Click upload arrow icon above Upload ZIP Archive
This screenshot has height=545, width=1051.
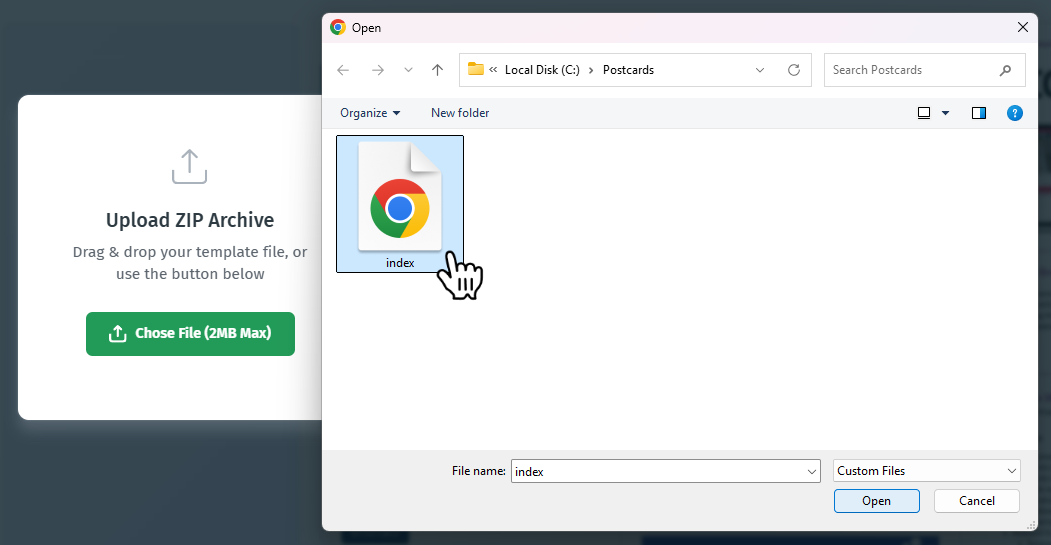click(190, 166)
